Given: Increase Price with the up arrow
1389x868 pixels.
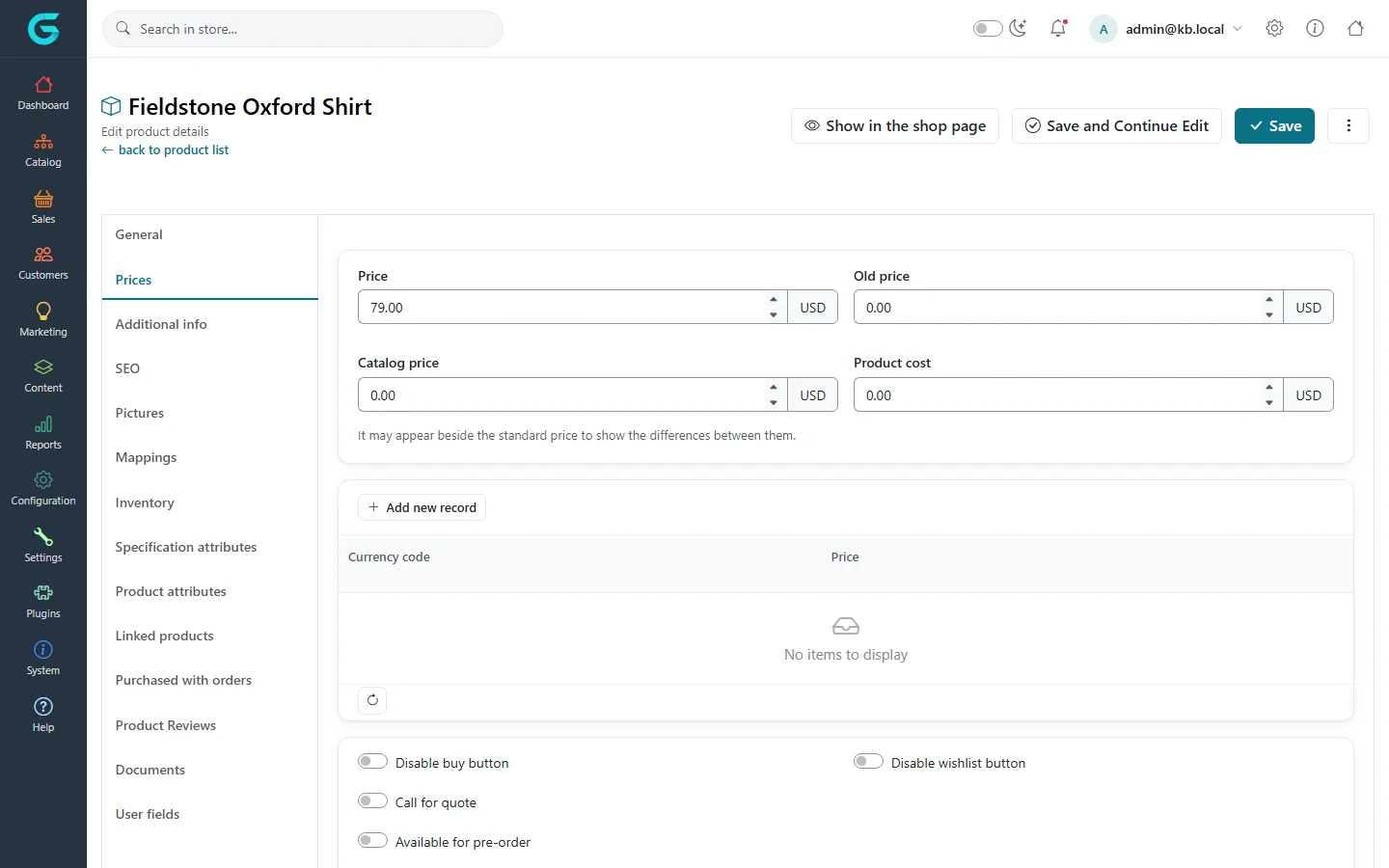Looking at the screenshot, I should 774,300.
